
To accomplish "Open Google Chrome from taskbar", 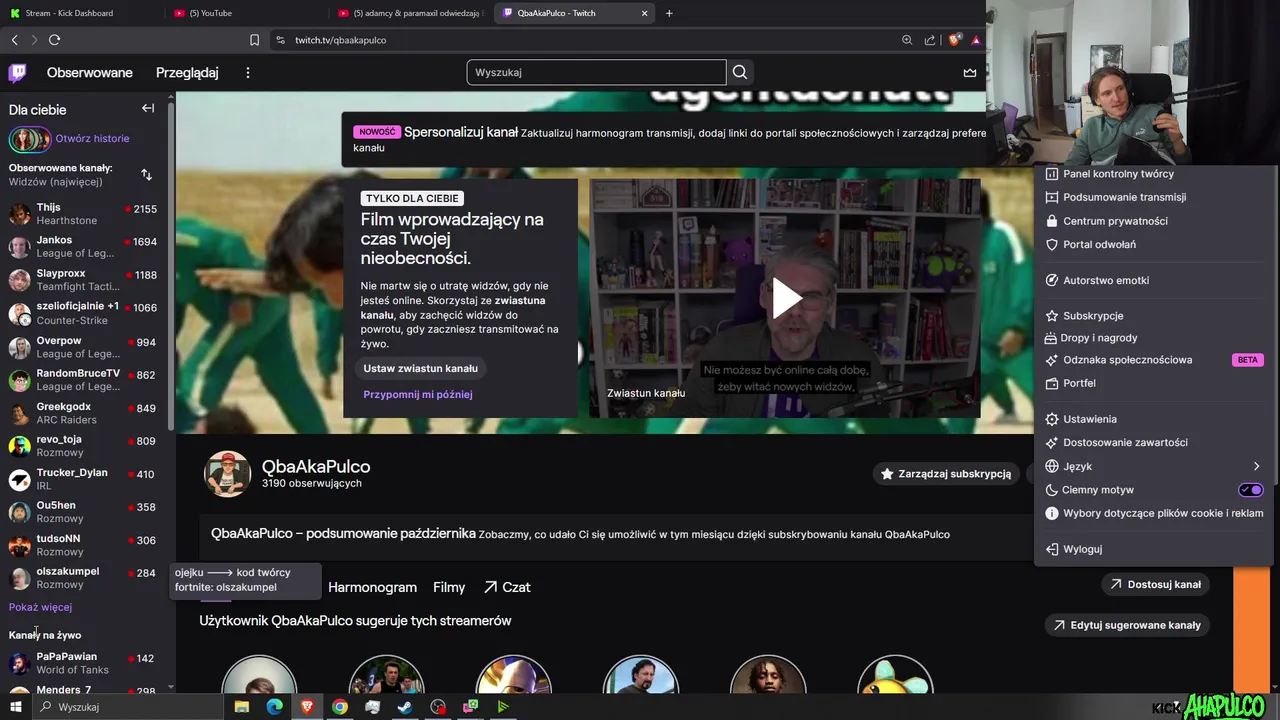I will coord(340,707).
